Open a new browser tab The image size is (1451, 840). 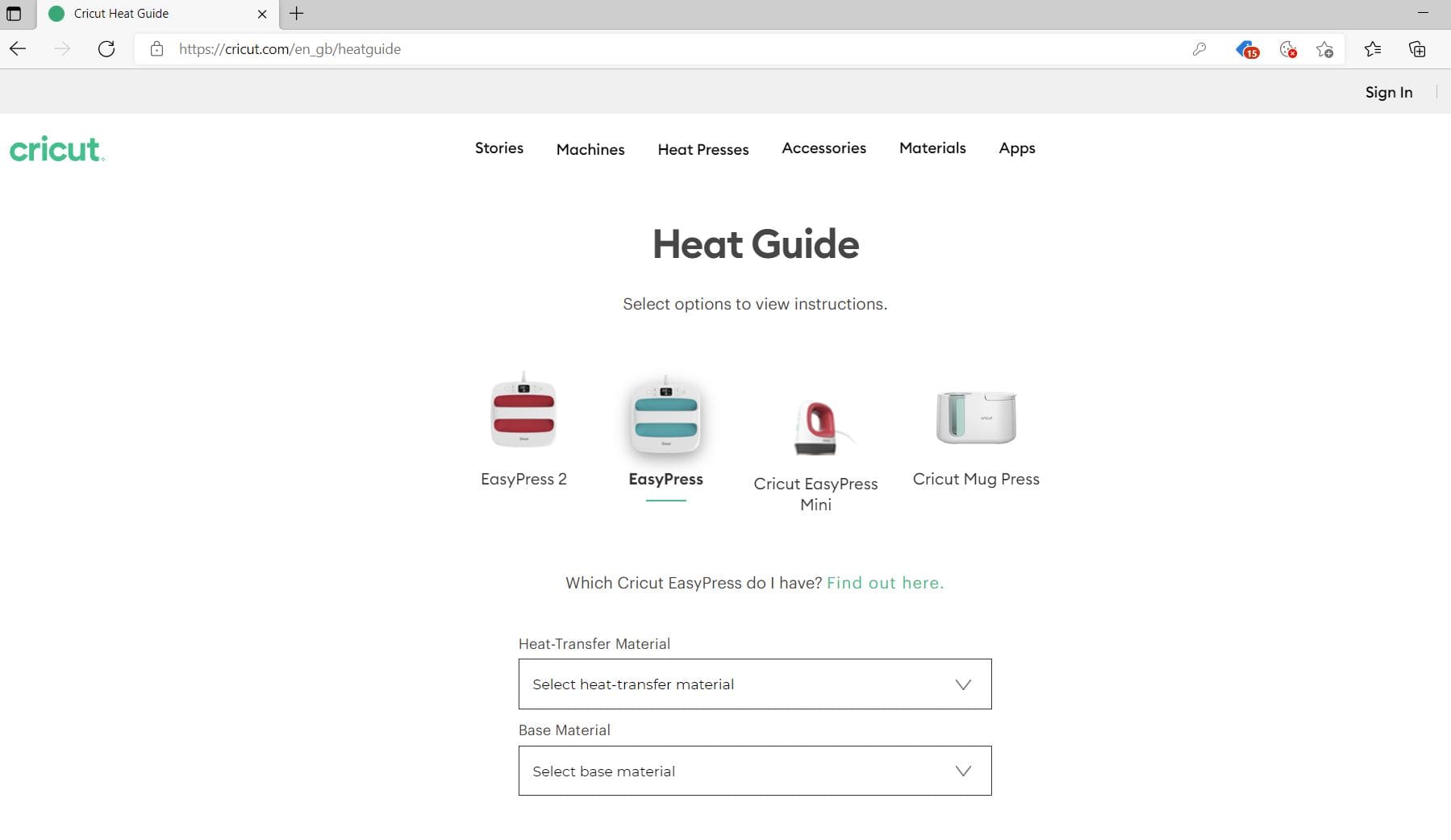click(x=296, y=14)
